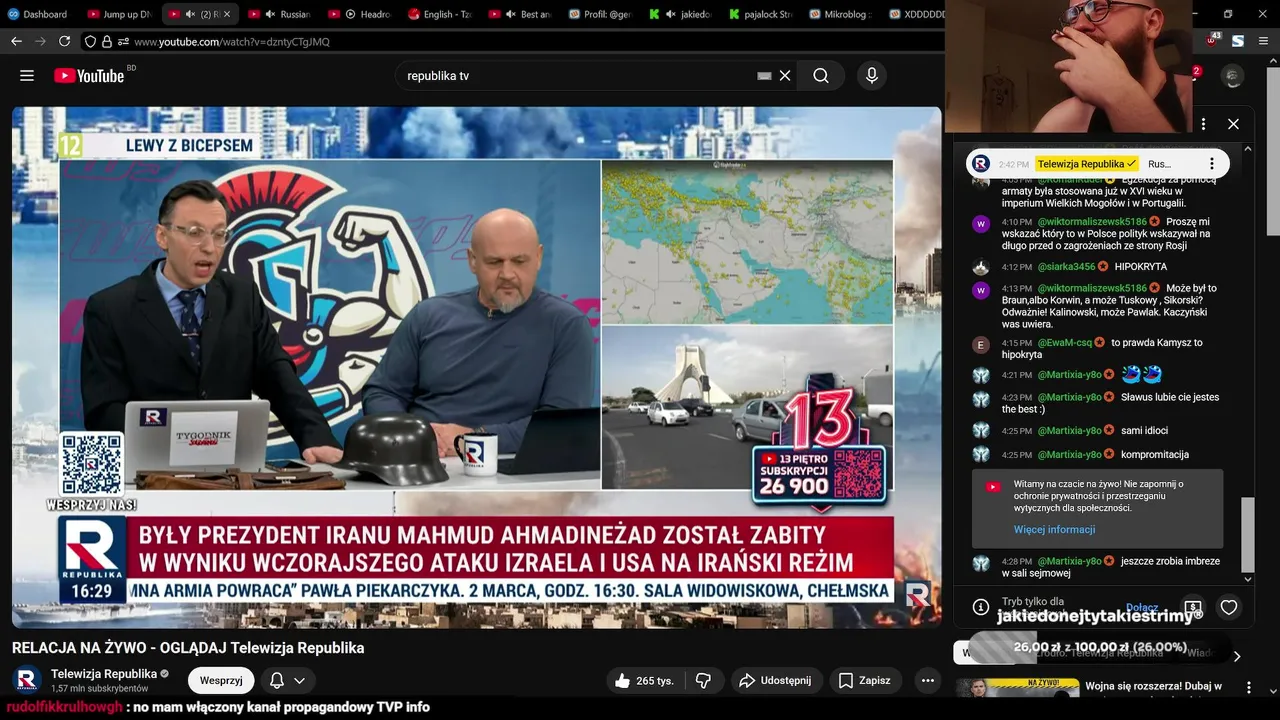1280x720 pixels.
Task: Switch to the Best an tab
Action: 521,14
